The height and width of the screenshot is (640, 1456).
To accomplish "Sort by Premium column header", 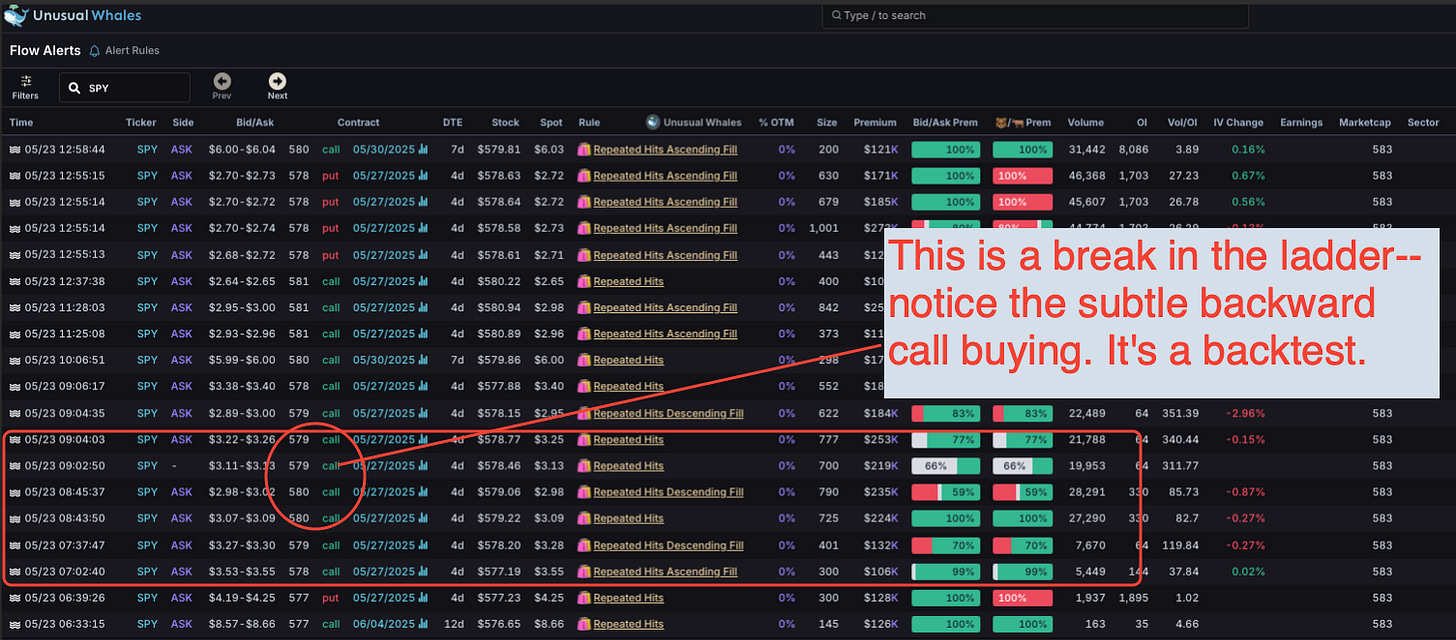I will 875,122.
